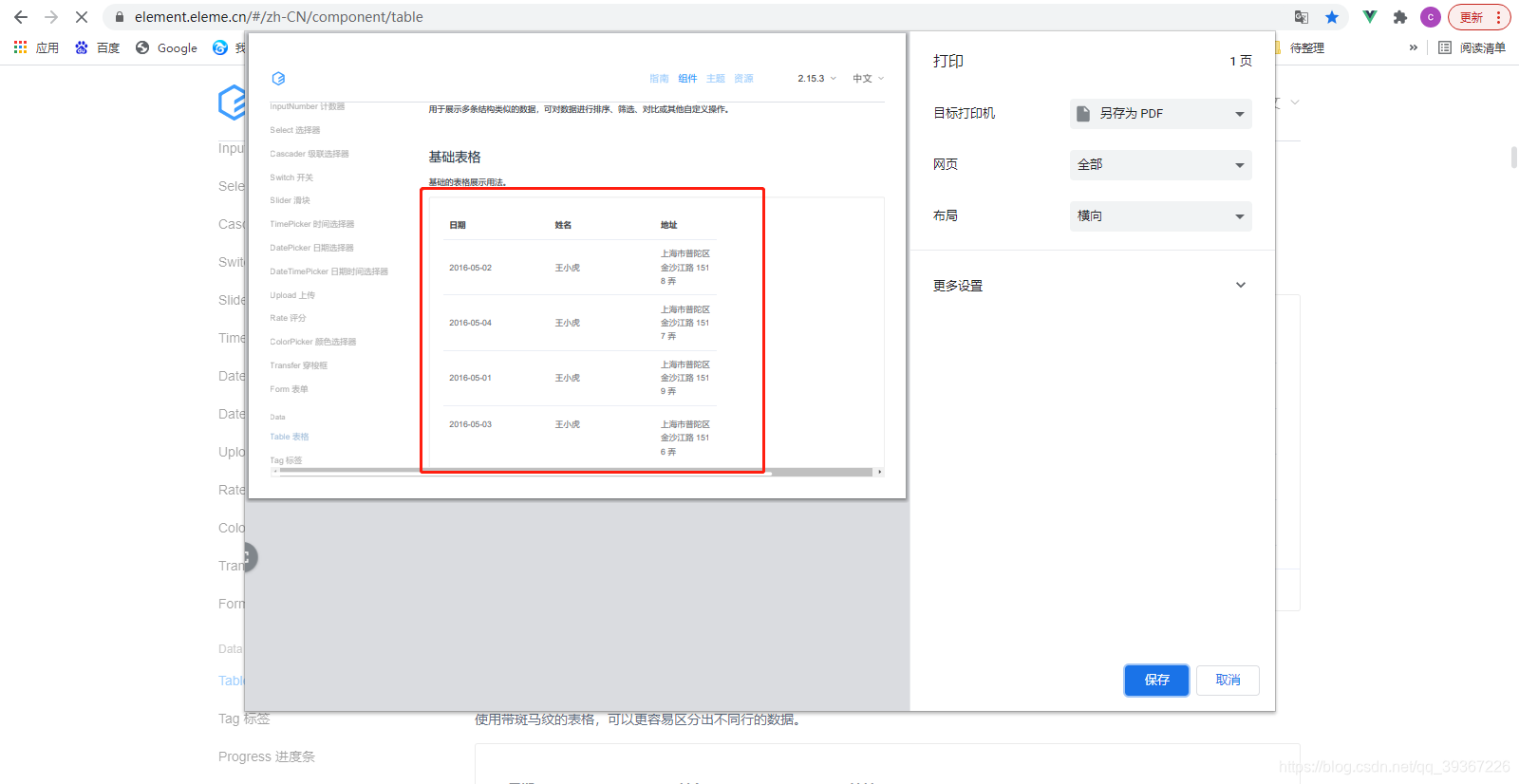Click Tag 标签 in background page sidebar

(x=244, y=719)
